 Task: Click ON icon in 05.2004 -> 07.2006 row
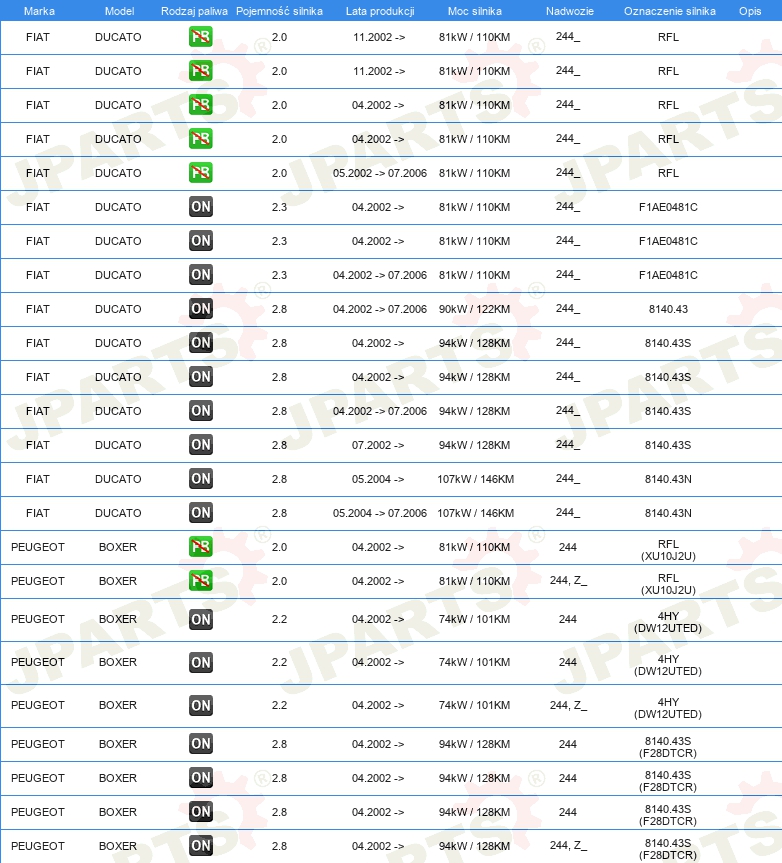coord(201,513)
